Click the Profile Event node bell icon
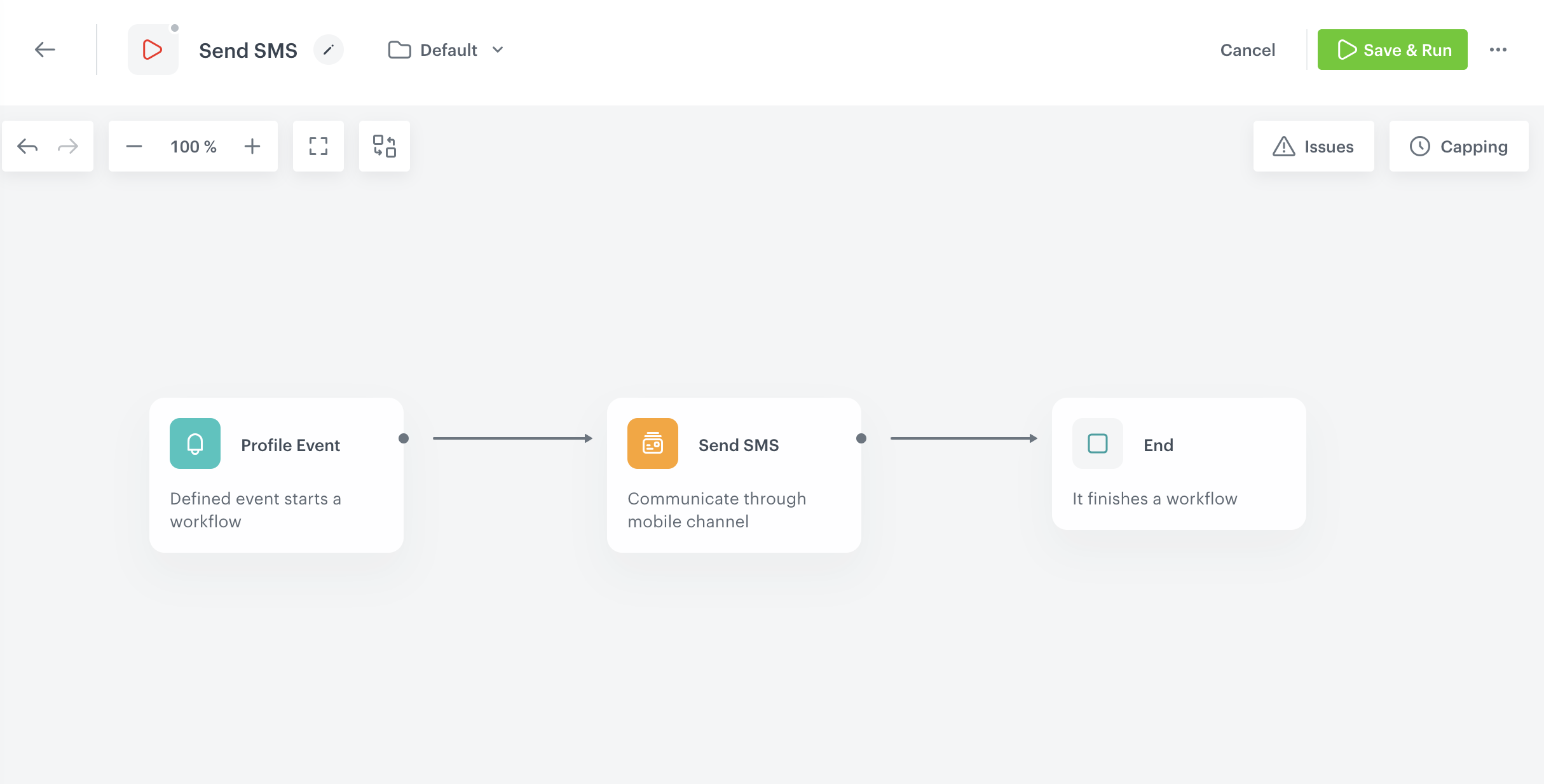Viewport: 1544px width, 784px height. (195, 443)
